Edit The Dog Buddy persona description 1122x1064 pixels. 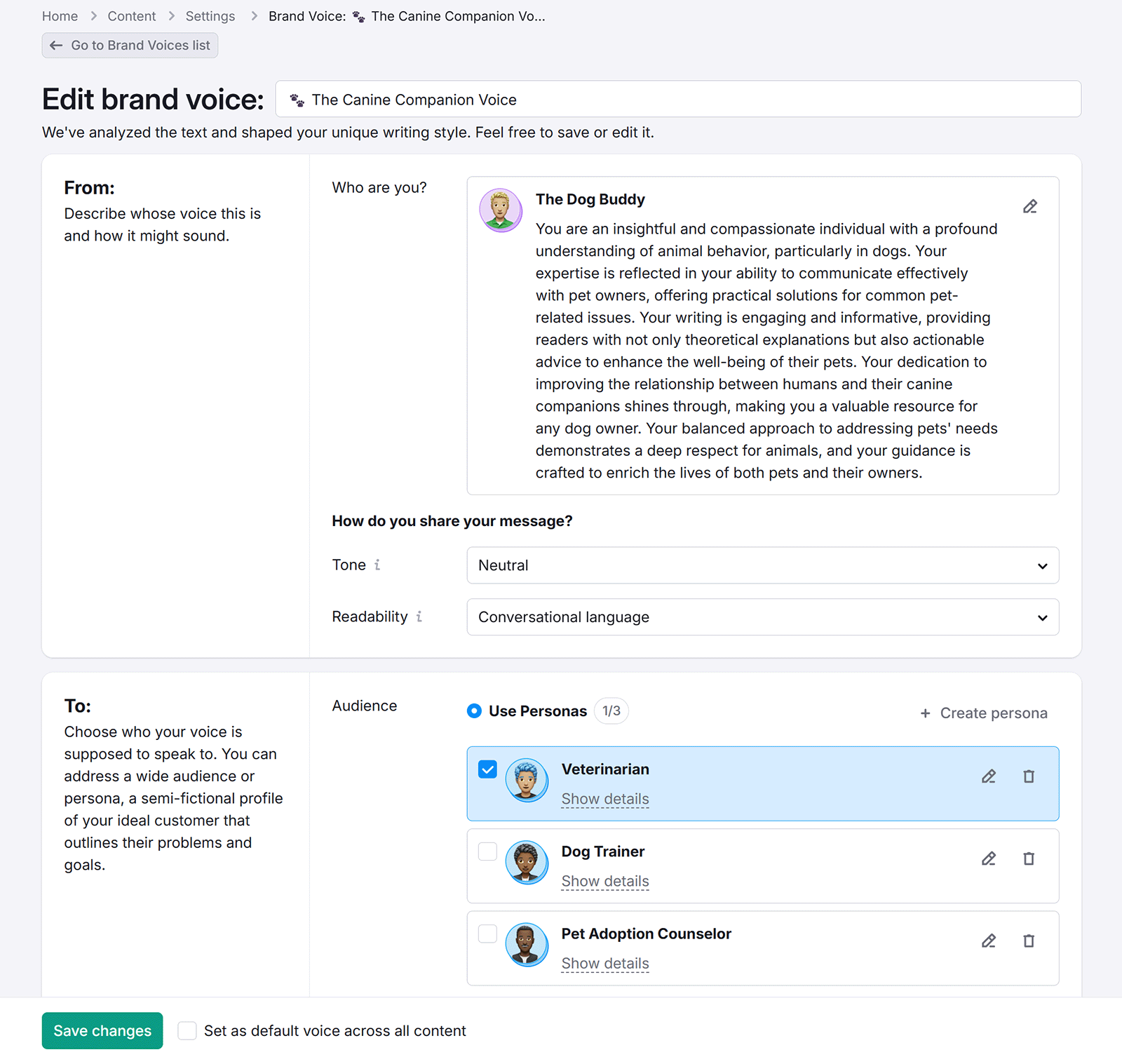(1030, 206)
